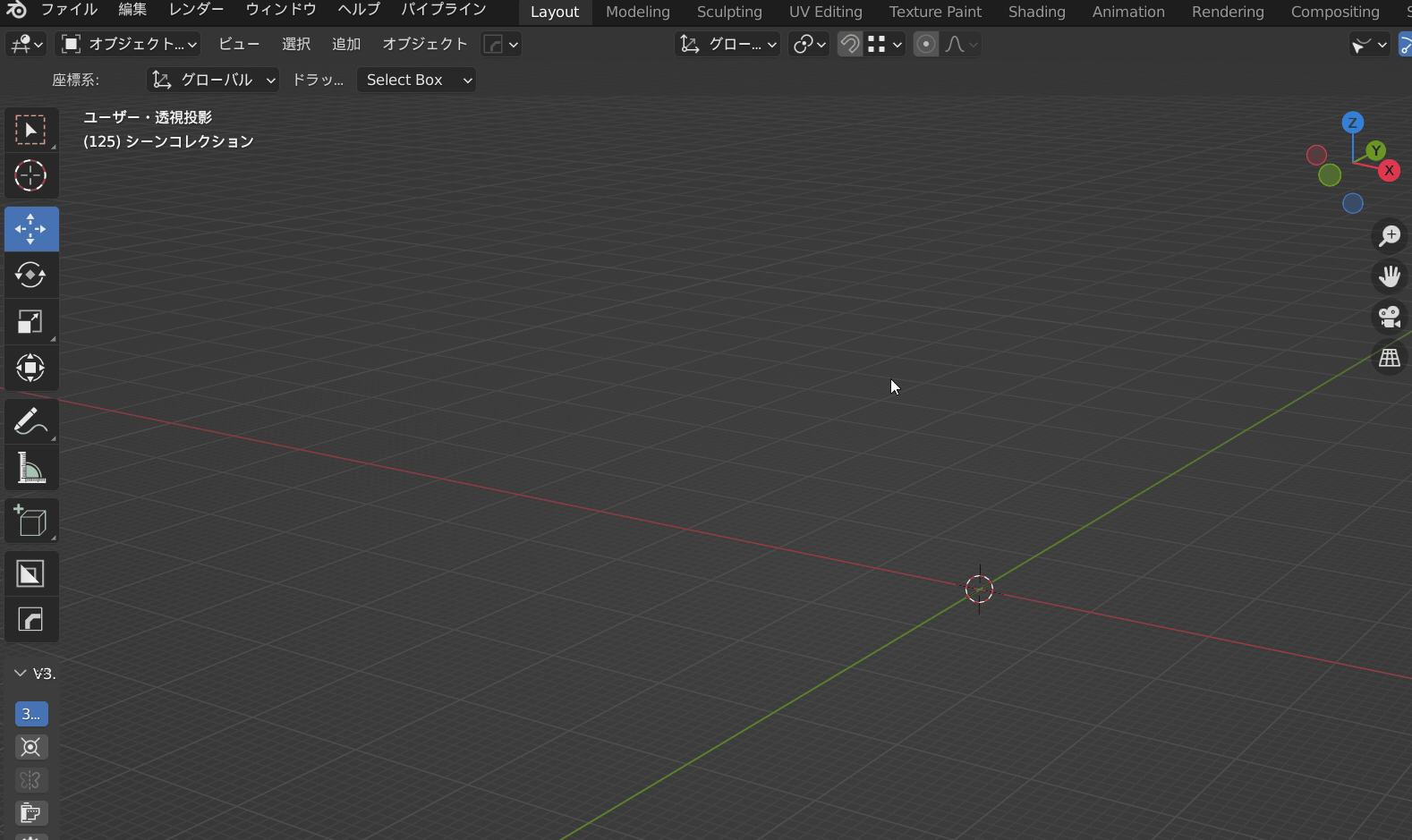Click the zoom magnifier viewport icon
The image size is (1412, 840).
(x=1390, y=235)
